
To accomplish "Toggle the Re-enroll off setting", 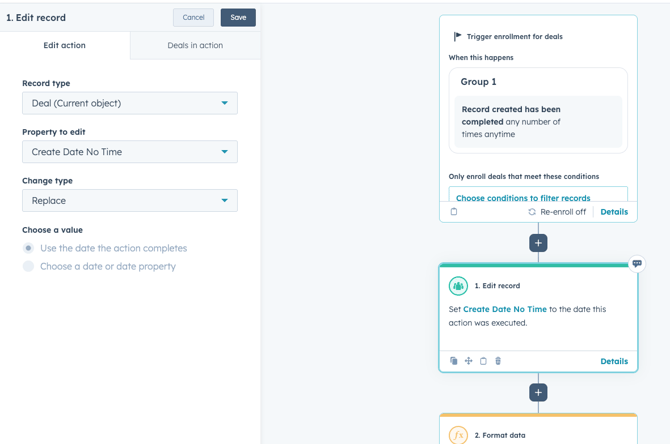I will (557, 212).
